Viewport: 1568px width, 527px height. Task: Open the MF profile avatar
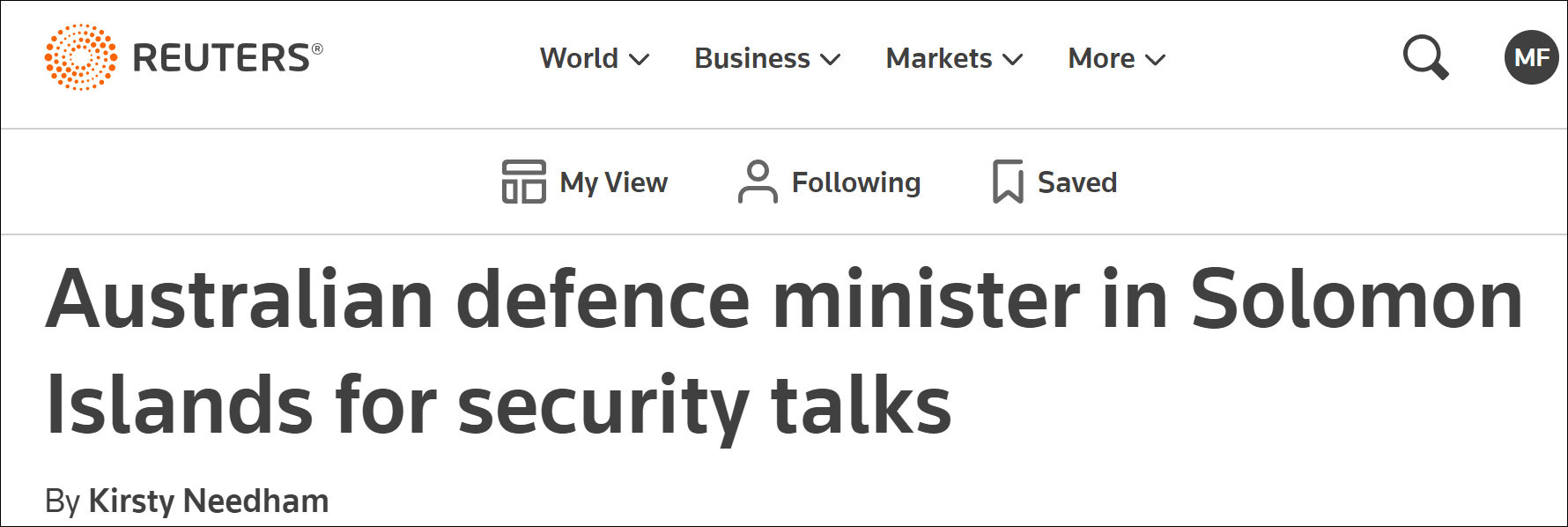(1531, 57)
